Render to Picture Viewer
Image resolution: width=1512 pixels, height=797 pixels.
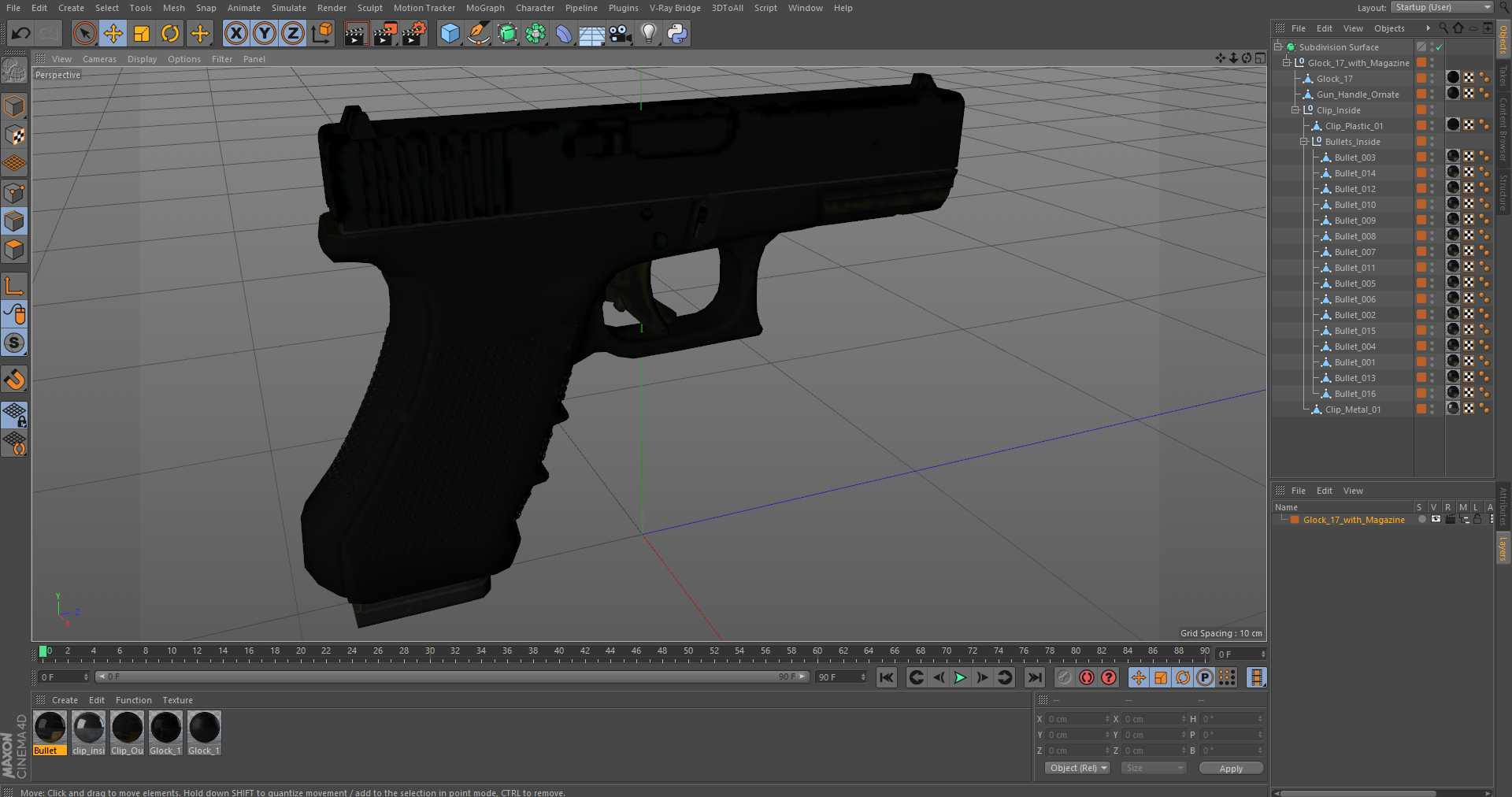385,33
